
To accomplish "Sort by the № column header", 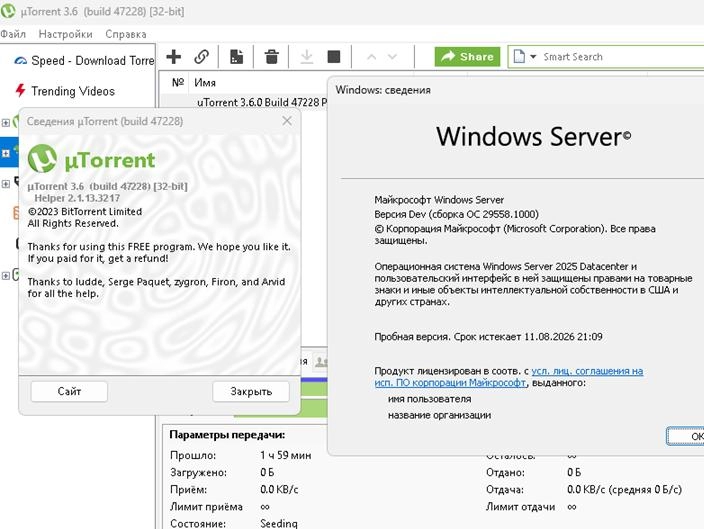I will click(178, 82).
